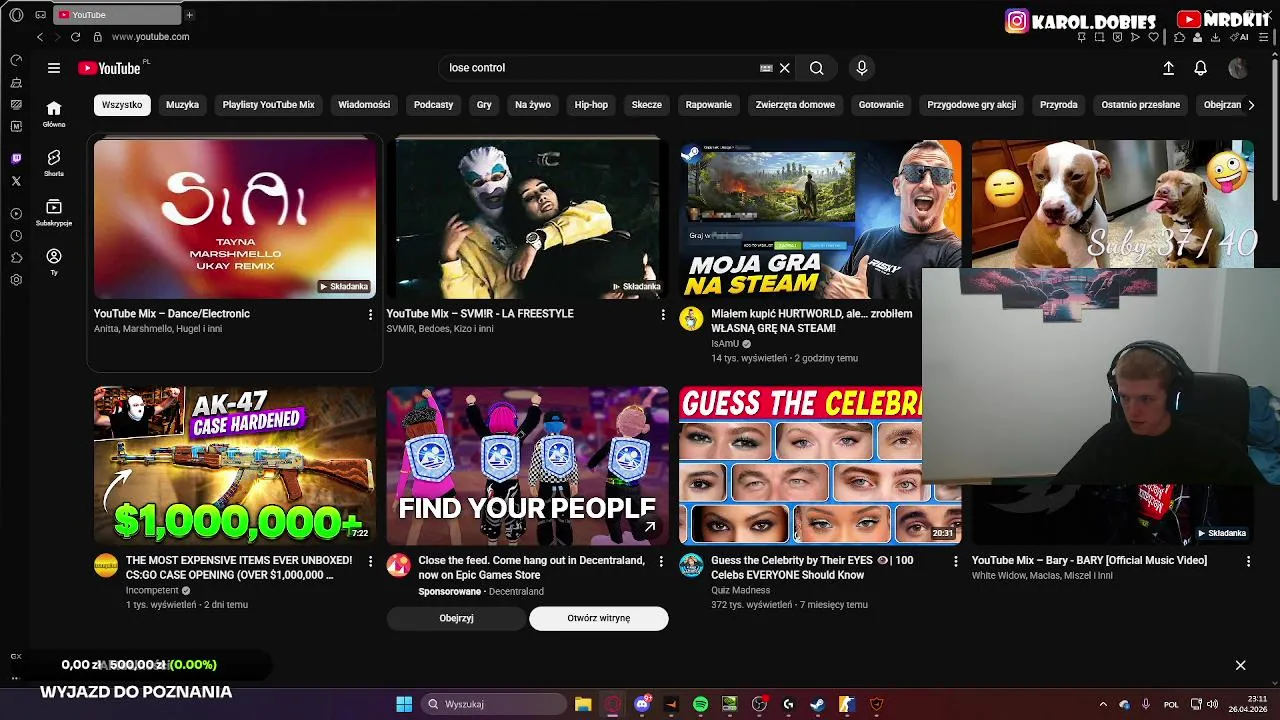This screenshot has height=720, width=1280.
Task: Click Otwórz witrynę button
Action: pos(598,618)
